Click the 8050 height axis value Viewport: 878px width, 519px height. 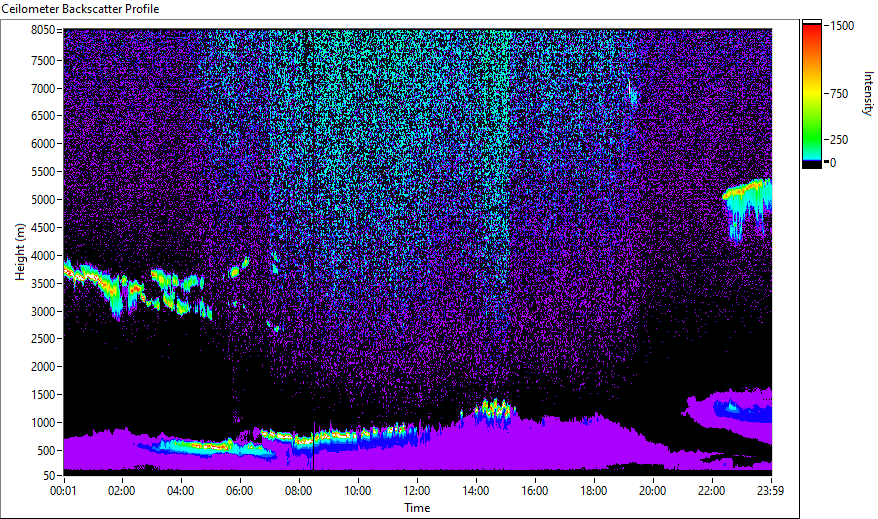(x=43, y=30)
